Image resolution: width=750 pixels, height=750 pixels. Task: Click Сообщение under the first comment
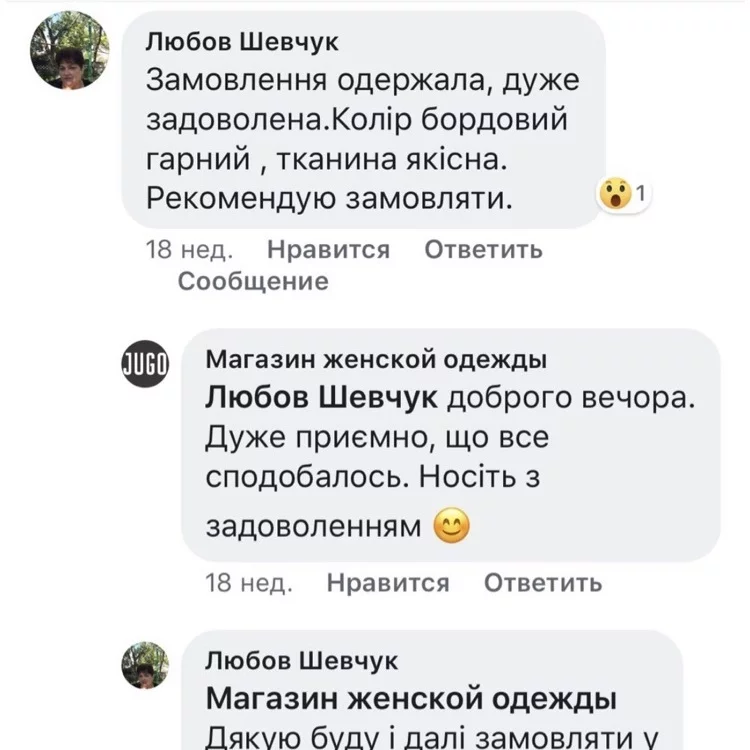tap(253, 281)
